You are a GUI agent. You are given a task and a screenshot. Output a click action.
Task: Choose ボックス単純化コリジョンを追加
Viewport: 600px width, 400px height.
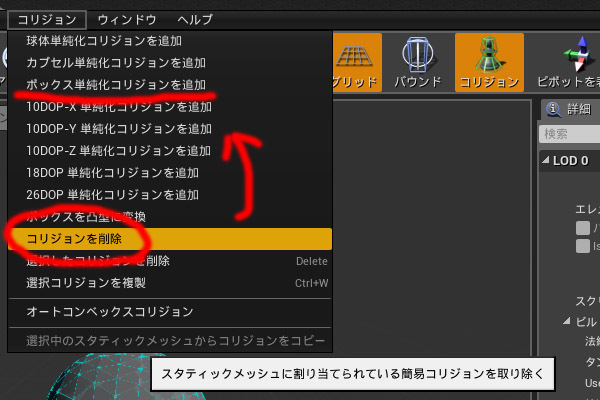click(x=170, y=85)
